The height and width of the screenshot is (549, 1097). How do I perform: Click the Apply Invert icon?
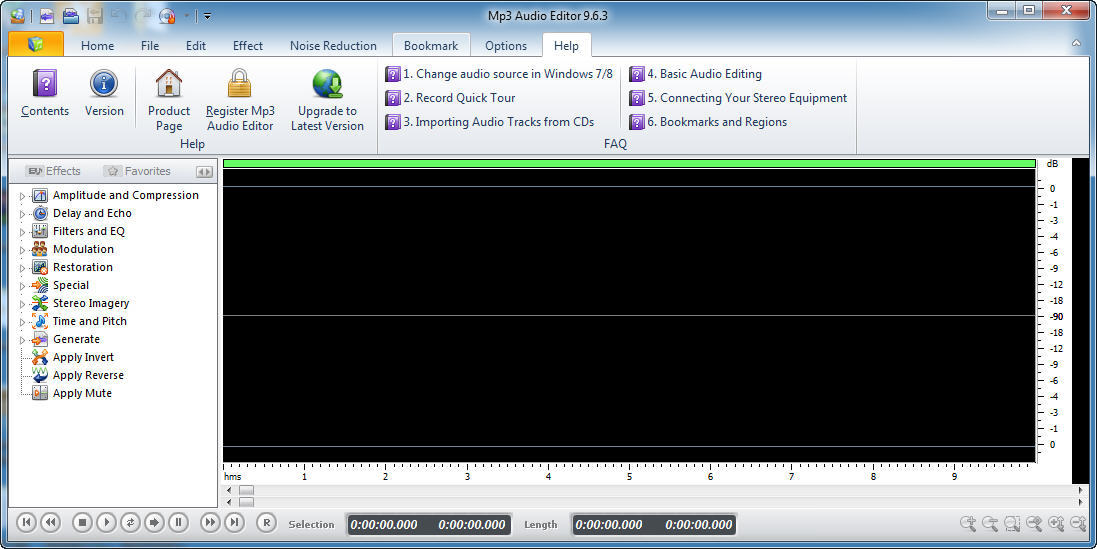(x=40, y=357)
